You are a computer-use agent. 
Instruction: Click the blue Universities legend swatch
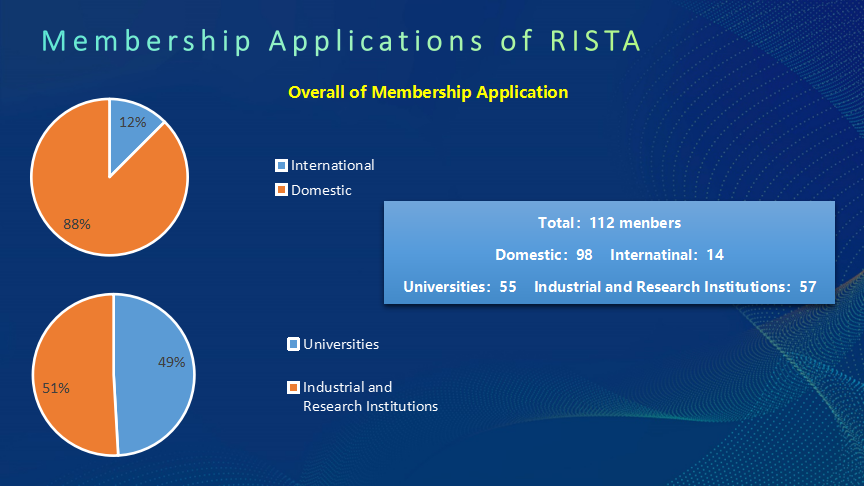pos(293,344)
